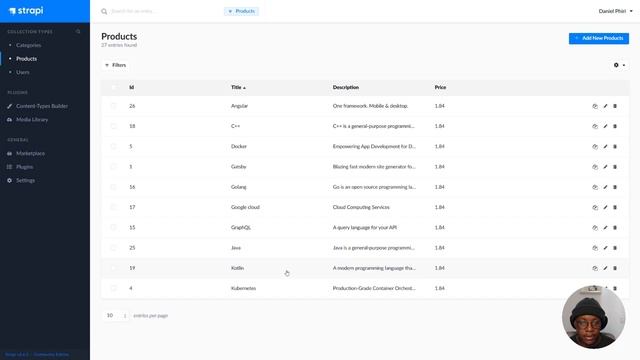This screenshot has height=360, width=640.
Task: Delete the C++ product using trash icon
Action: click(615, 126)
